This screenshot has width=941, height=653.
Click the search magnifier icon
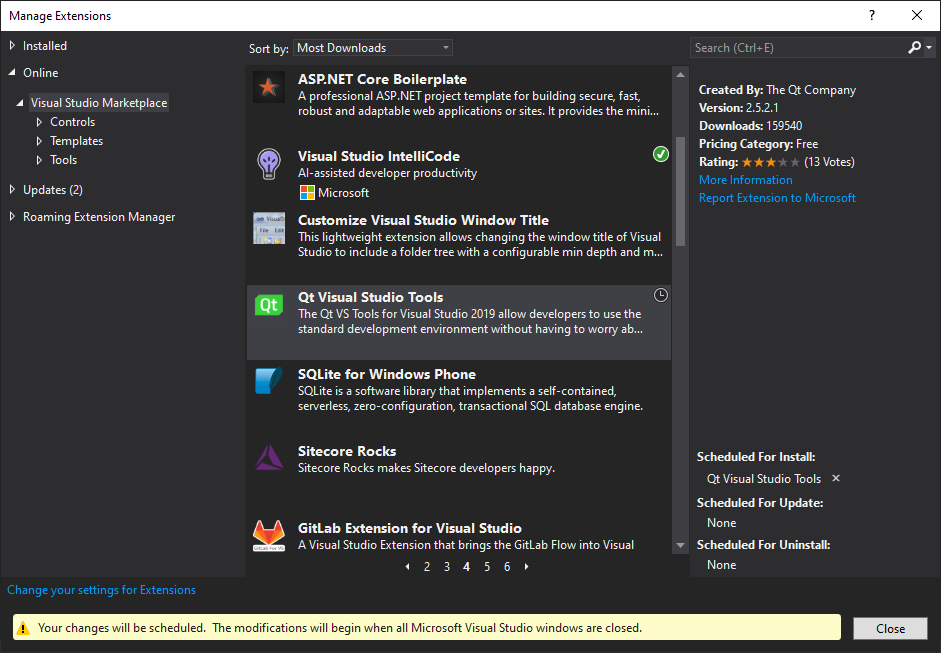(914, 48)
